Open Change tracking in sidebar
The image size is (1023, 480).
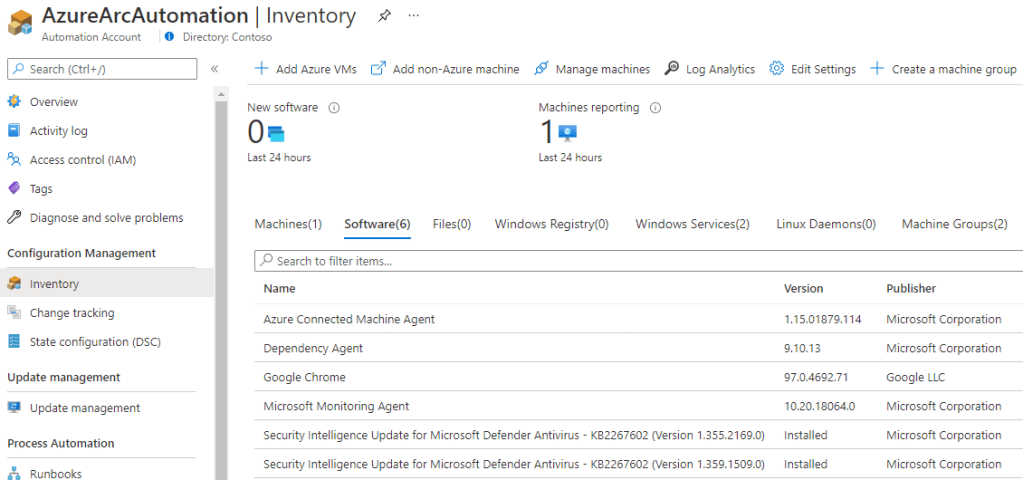[72, 313]
